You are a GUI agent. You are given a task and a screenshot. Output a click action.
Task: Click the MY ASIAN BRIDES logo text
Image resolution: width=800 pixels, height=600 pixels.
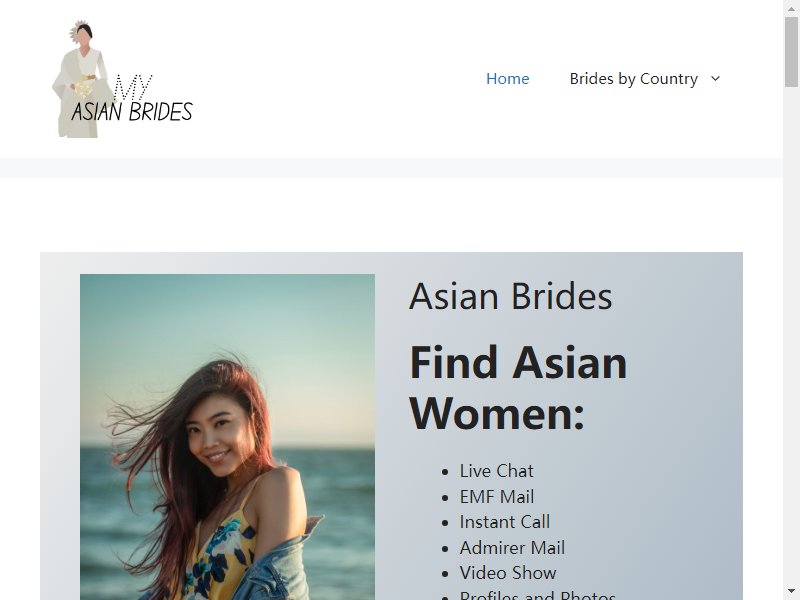pyautogui.click(x=132, y=99)
